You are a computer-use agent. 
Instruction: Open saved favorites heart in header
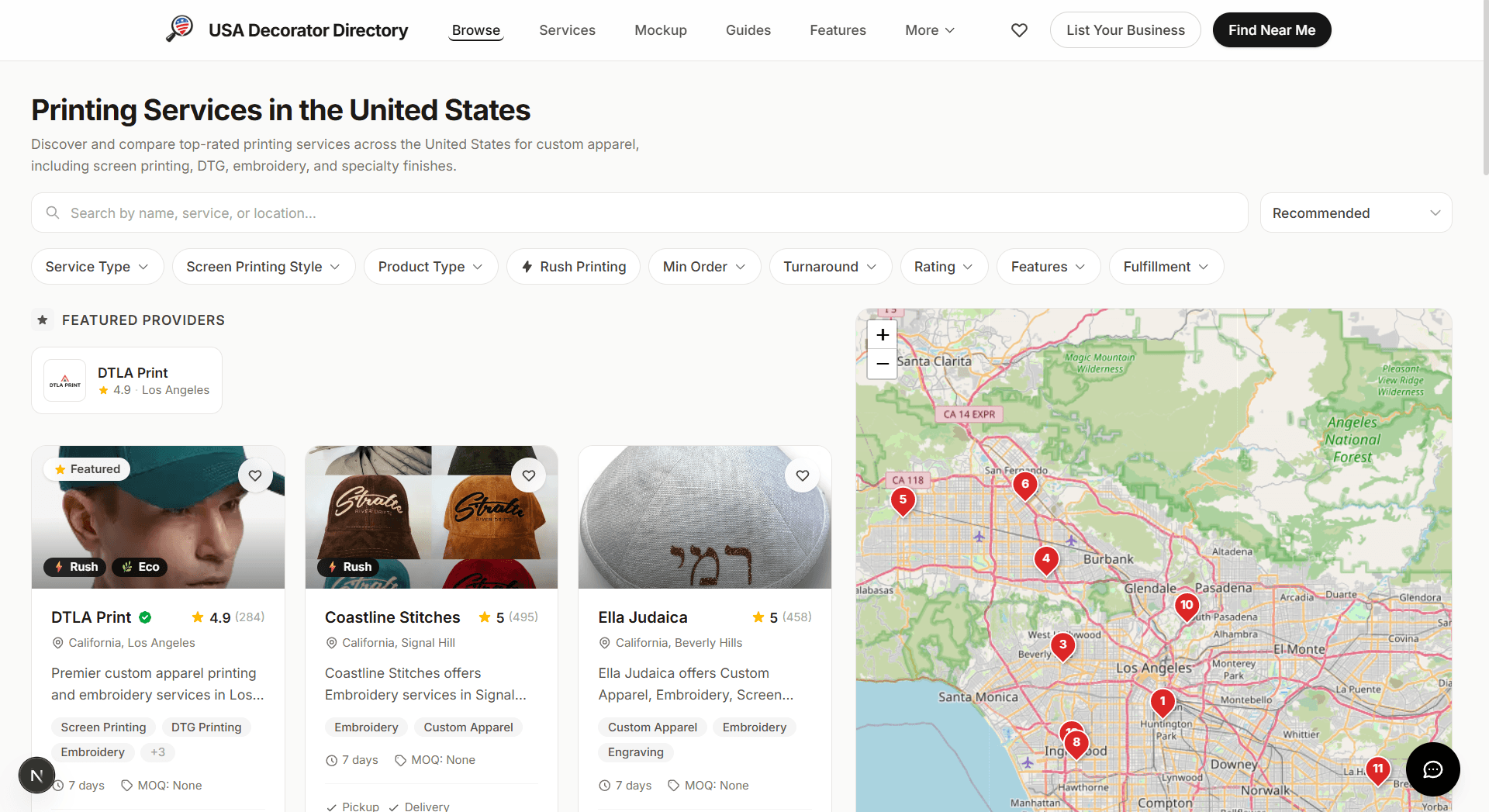(x=1019, y=30)
